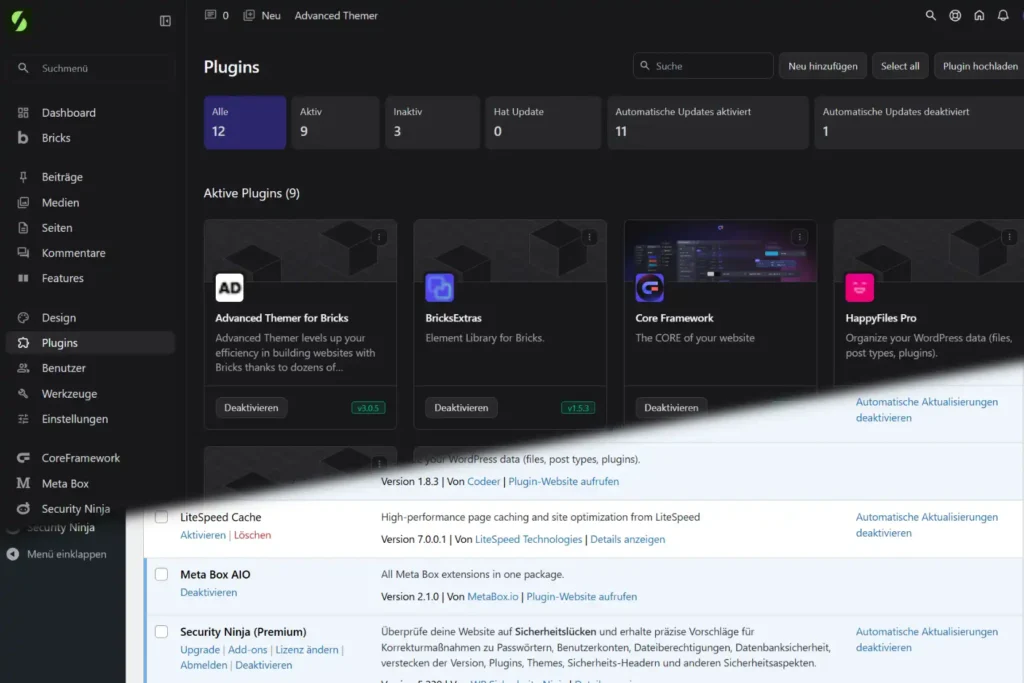1024x683 pixels.
Task: Click Menü einklappen to collapse the menu
Action: pos(66,554)
